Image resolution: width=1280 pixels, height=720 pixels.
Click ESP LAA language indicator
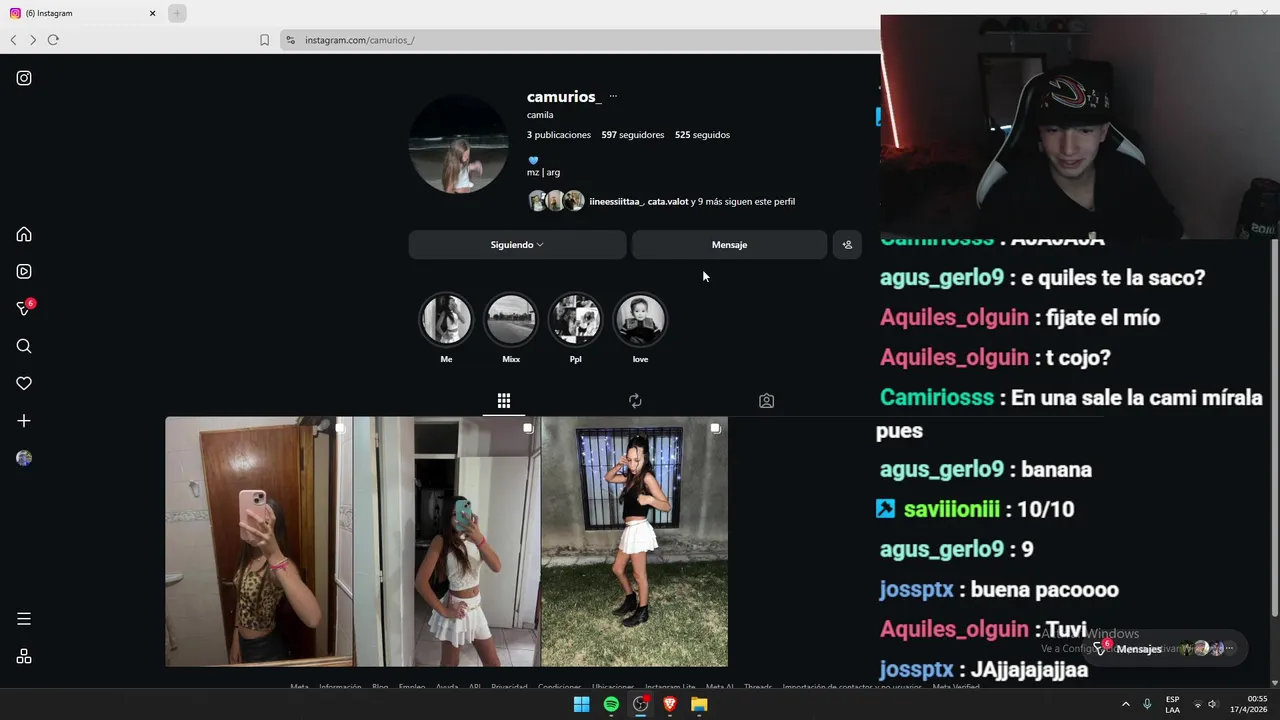click(x=1172, y=704)
